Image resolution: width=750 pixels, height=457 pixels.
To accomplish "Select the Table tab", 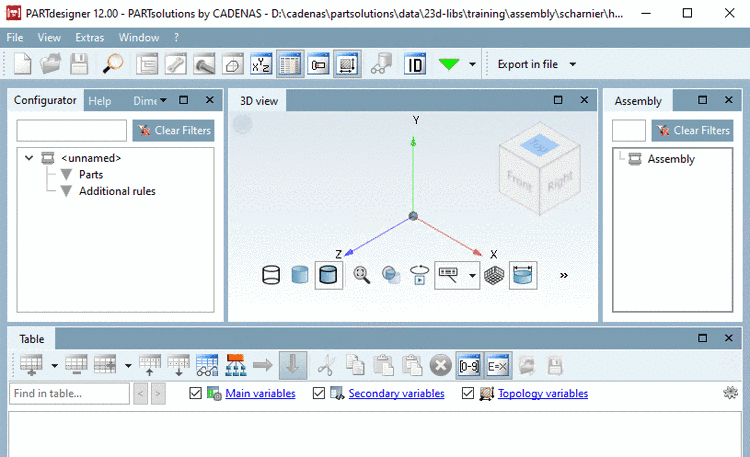I will pyautogui.click(x=32, y=339).
